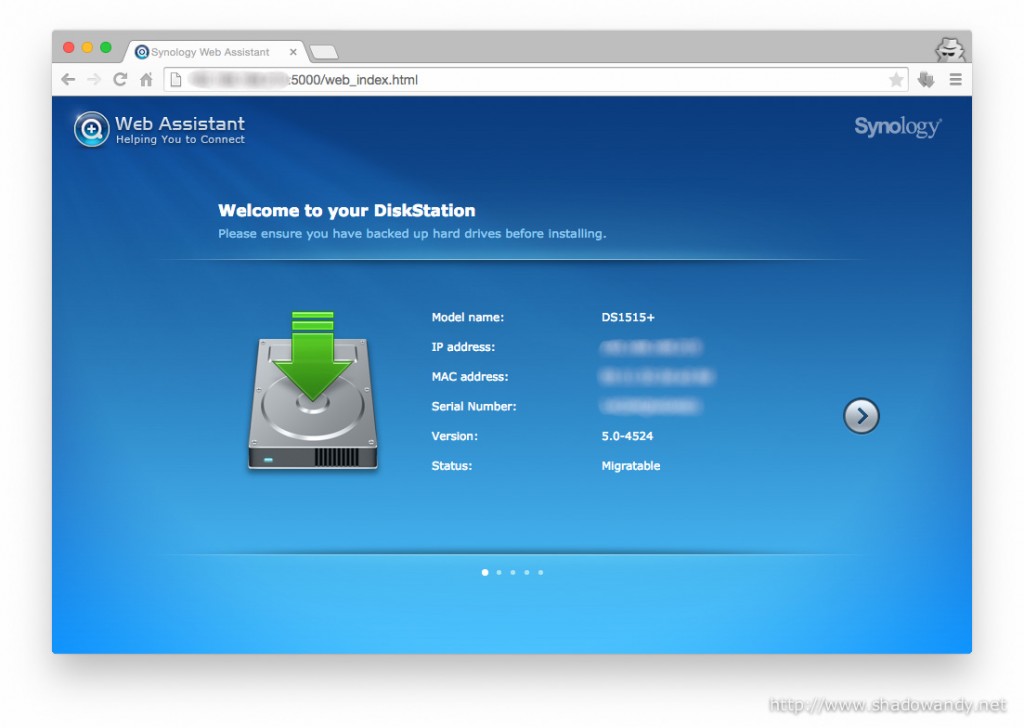Click the green maximize window button

(105, 48)
